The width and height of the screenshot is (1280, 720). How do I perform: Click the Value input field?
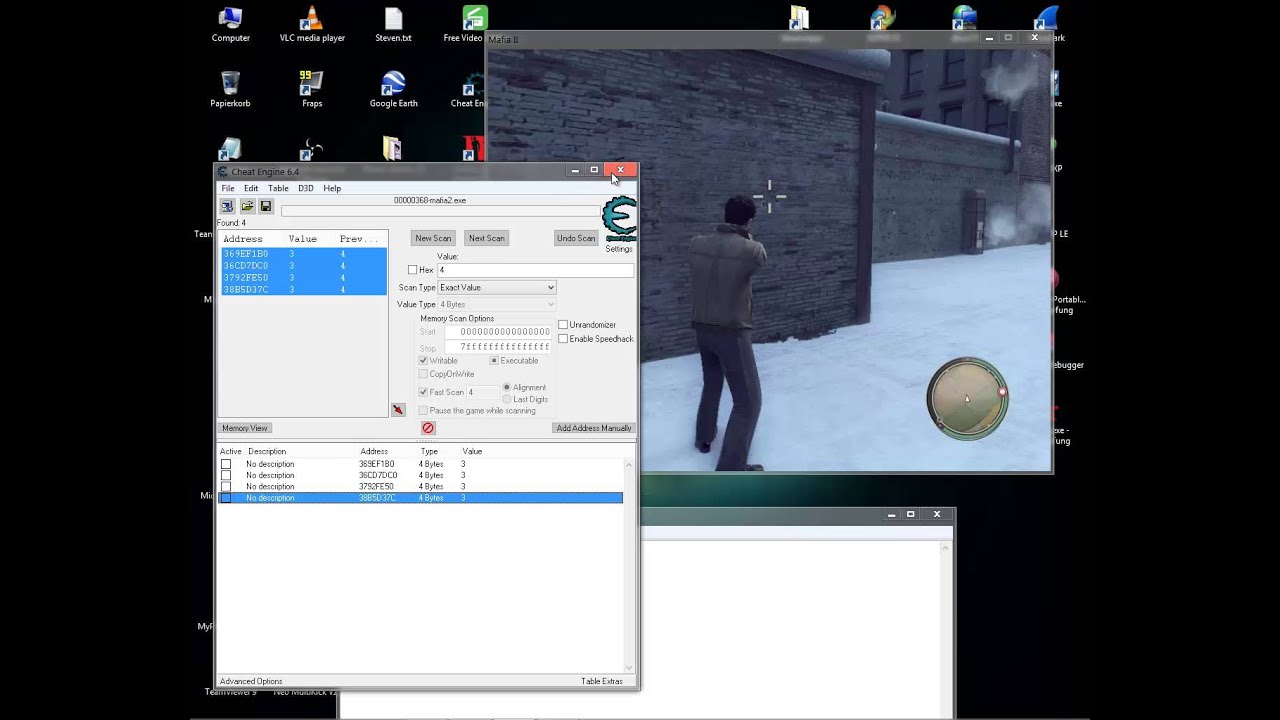click(x=535, y=270)
